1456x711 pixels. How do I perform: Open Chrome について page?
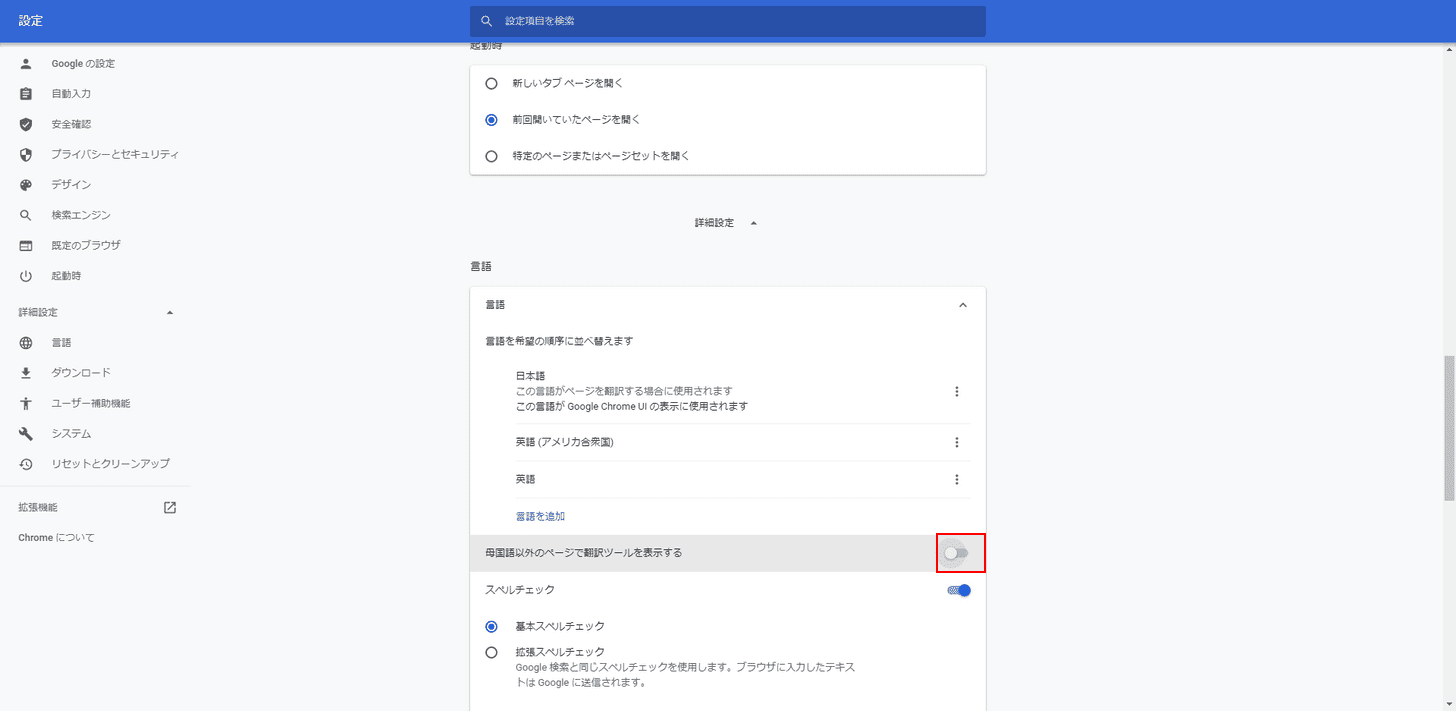[x=56, y=538]
